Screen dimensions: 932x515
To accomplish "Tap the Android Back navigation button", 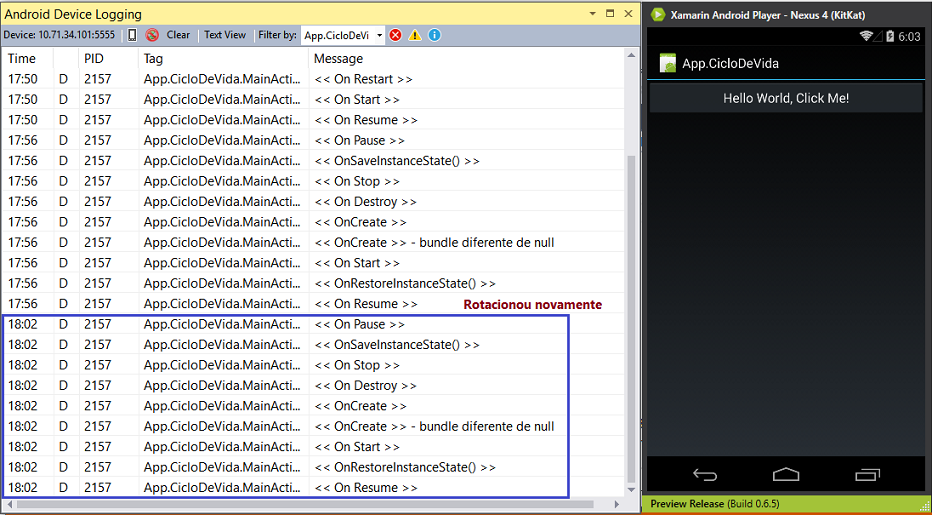I will [705, 475].
